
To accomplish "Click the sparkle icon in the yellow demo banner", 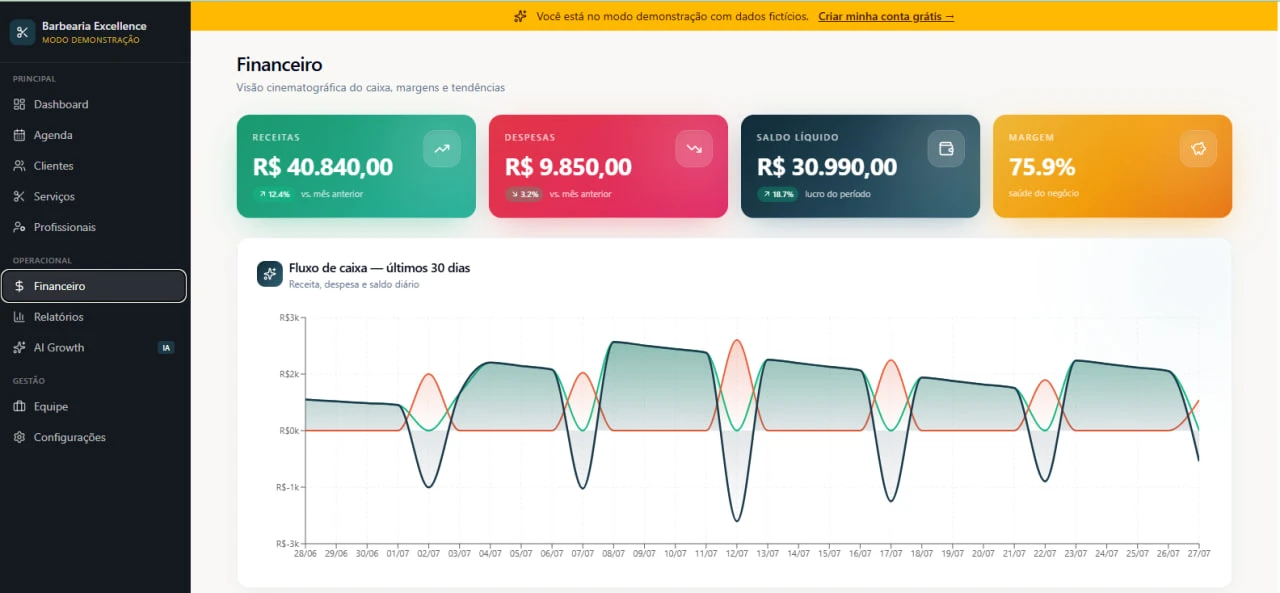I will point(520,16).
